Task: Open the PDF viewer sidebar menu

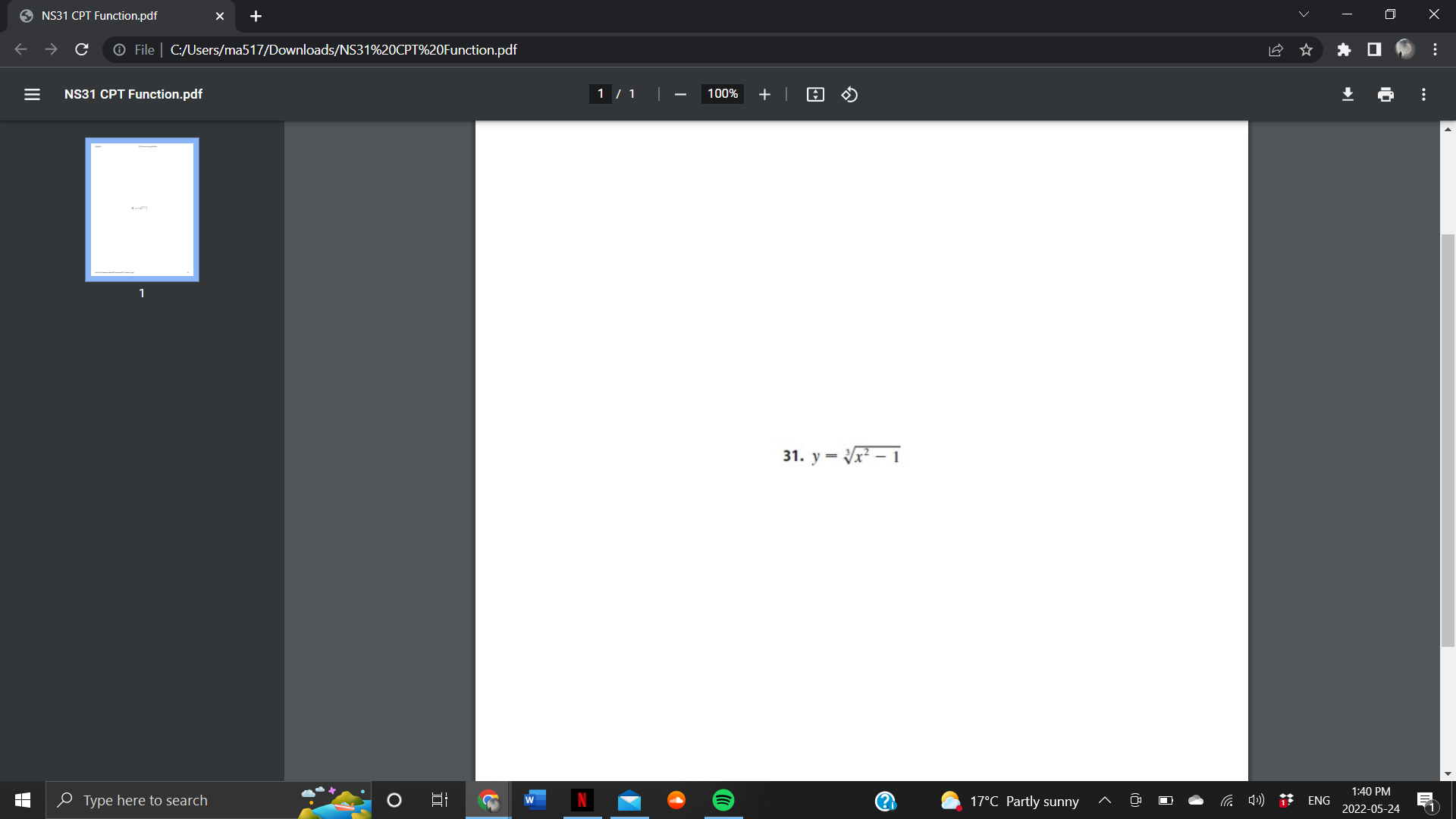Action: tap(32, 94)
